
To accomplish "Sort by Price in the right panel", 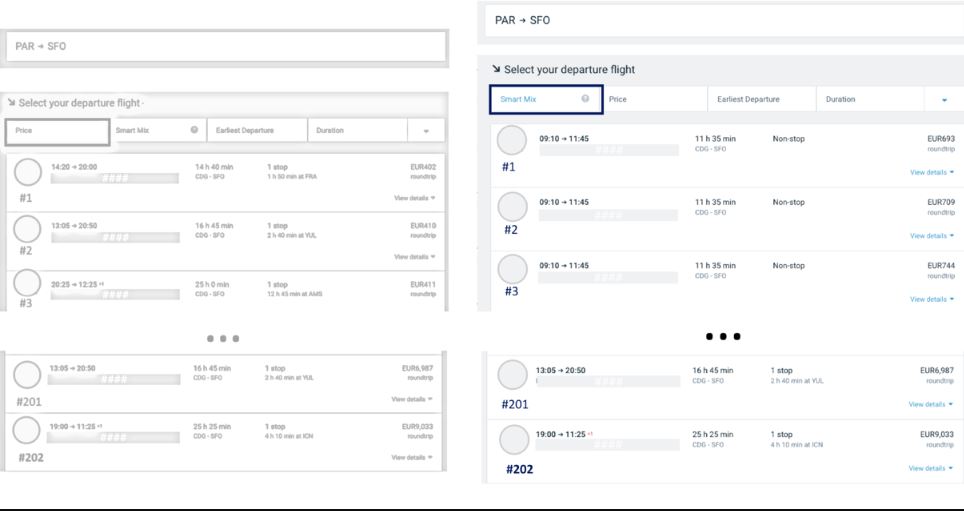I will point(655,99).
